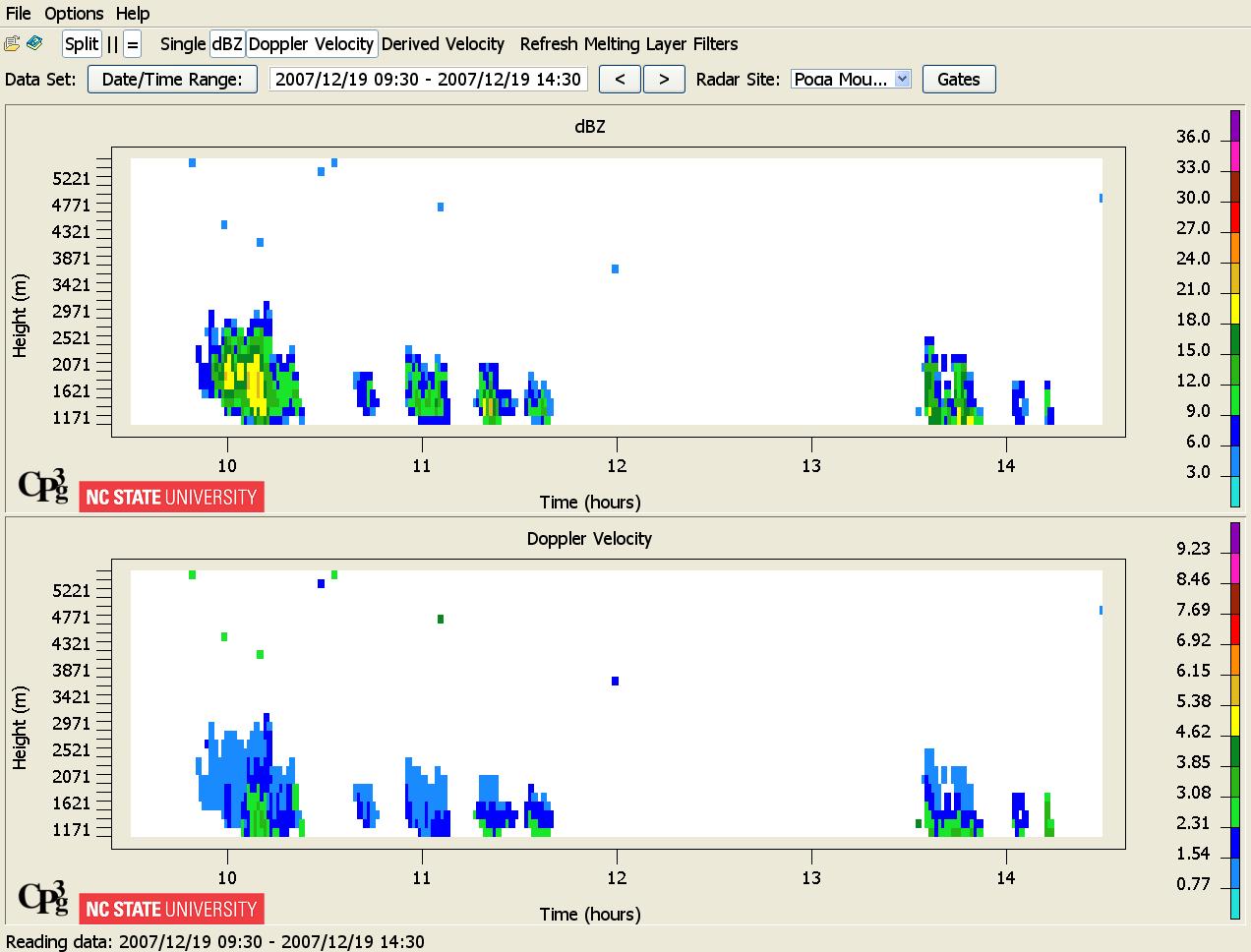Switch to Single view mode
The width and height of the screenshot is (1251, 952).
183,44
